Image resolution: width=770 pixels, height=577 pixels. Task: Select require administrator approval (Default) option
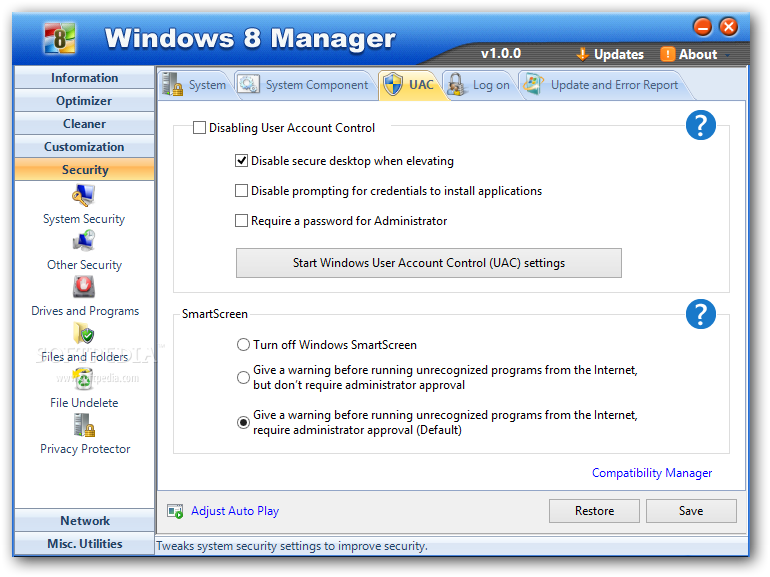[x=243, y=422]
